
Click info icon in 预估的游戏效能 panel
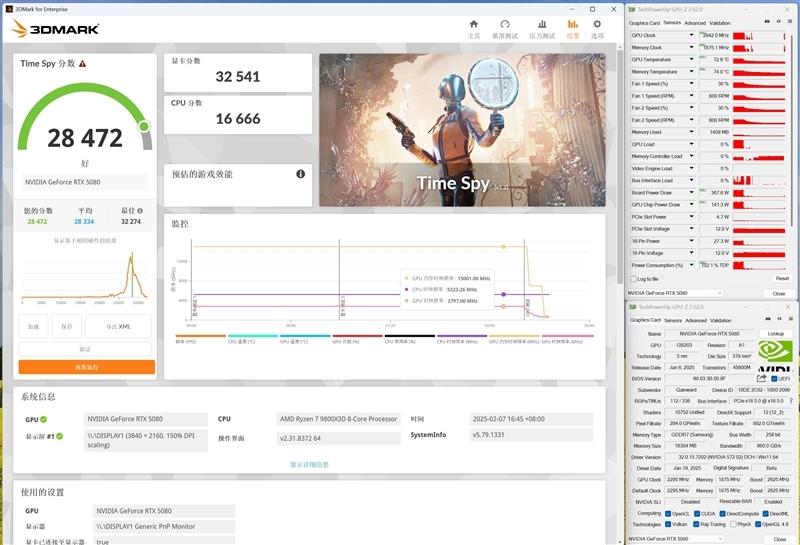[x=301, y=174]
